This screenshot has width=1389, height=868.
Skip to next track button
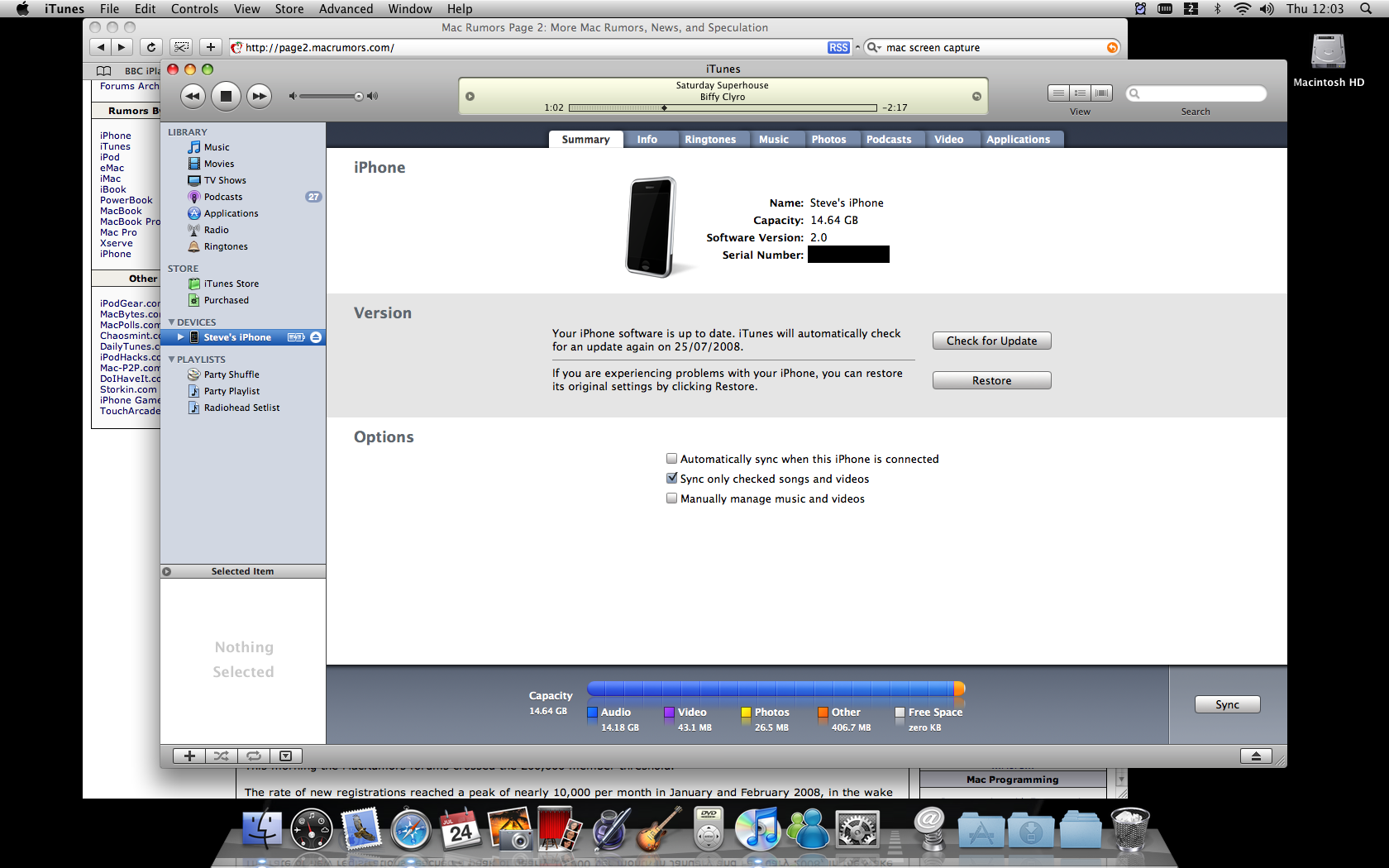tap(260, 96)
